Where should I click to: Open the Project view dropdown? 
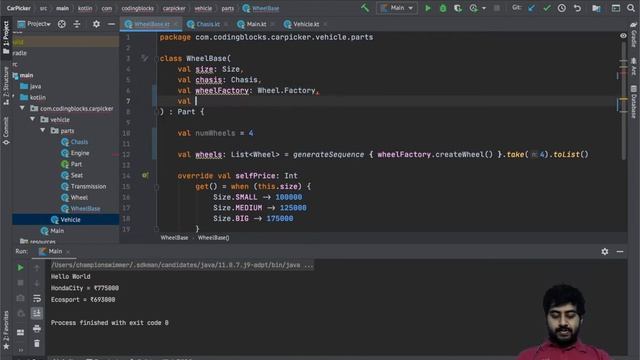click(34, 24)
